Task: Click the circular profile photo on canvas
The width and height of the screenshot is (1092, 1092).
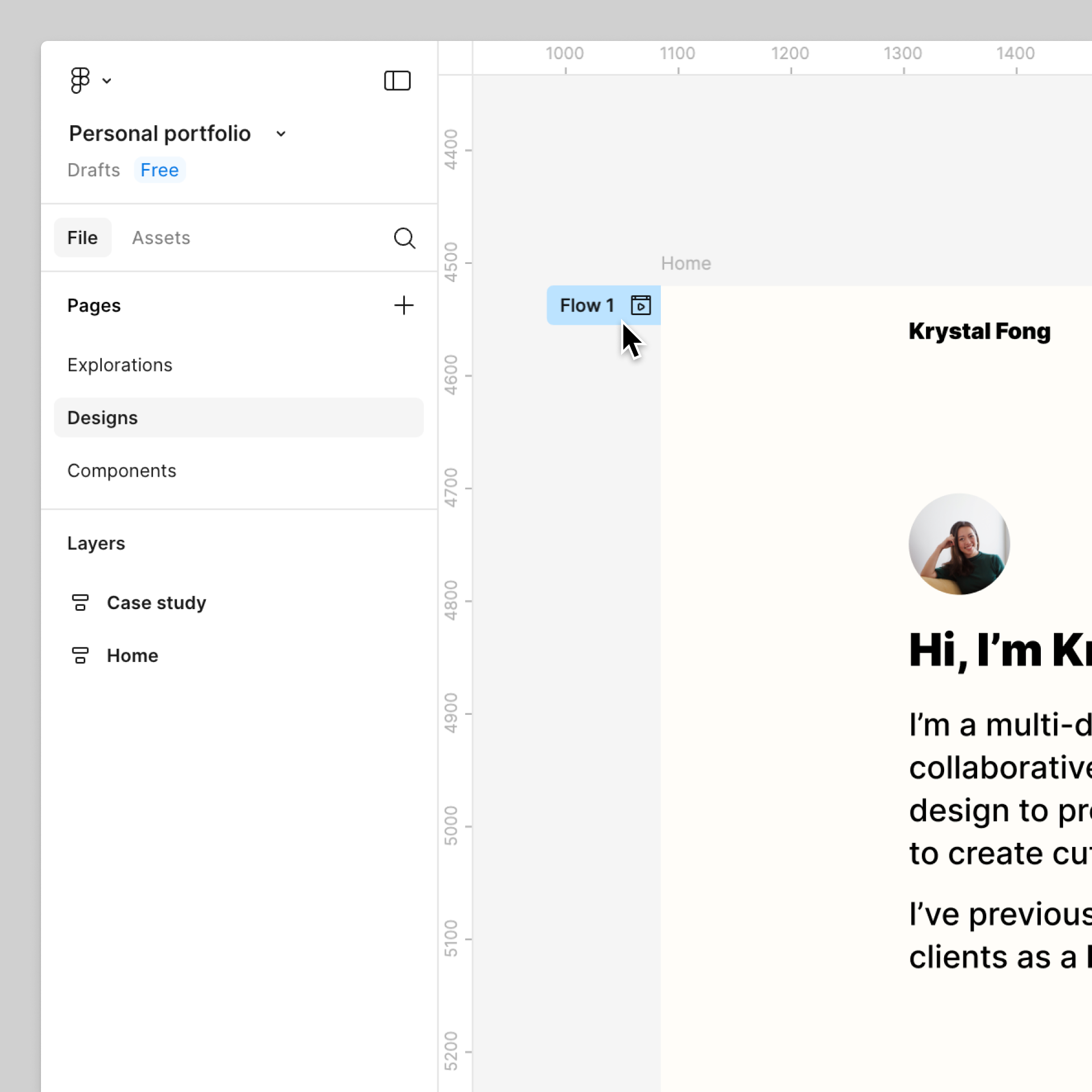Action: pyautogui.click(x=959, y=544)
